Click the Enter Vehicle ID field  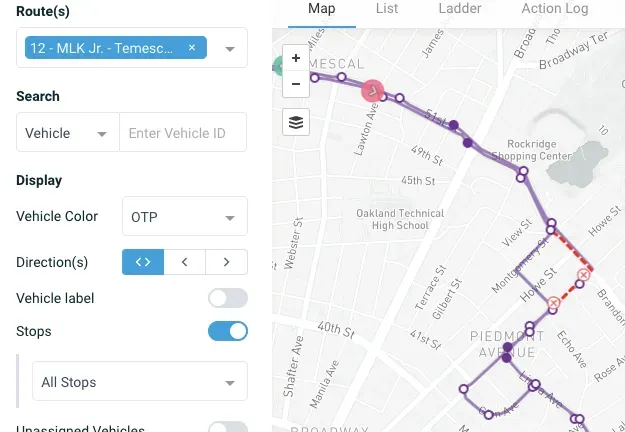tap(182, 133)
